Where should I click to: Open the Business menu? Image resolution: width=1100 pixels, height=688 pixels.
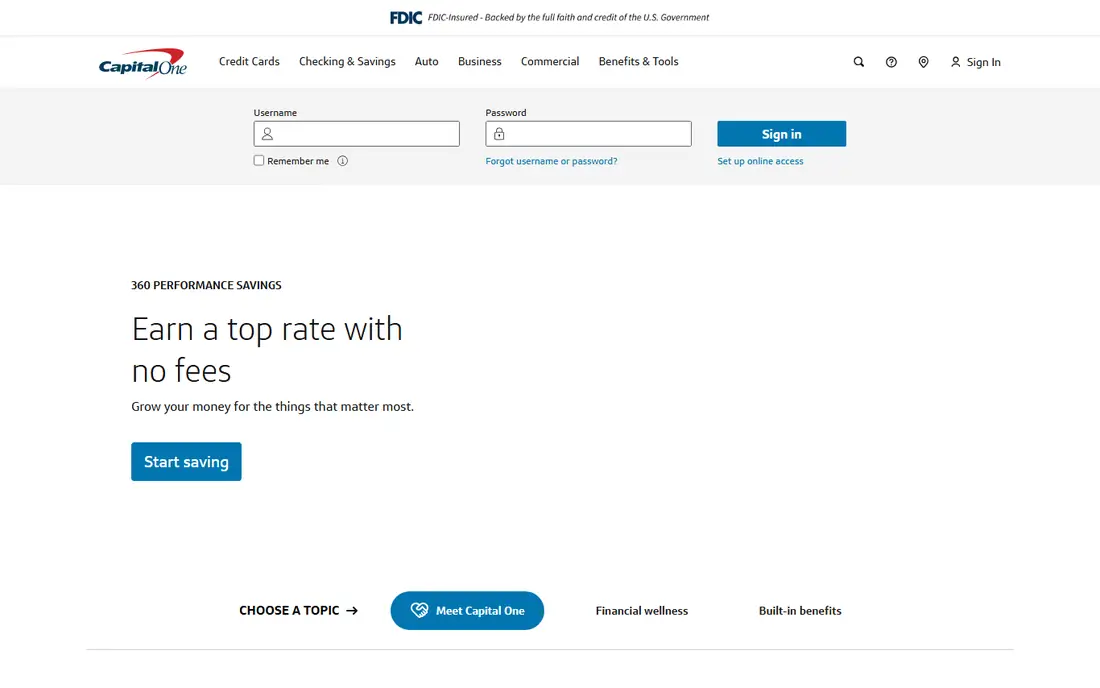[x=480, y=62]
